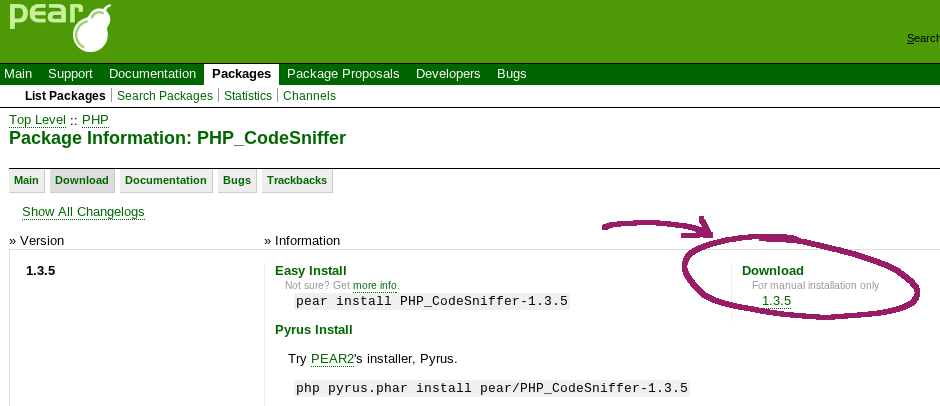Open the Developers menu item
This screenshot has height=406, width=940.
(x=448, y=74)
